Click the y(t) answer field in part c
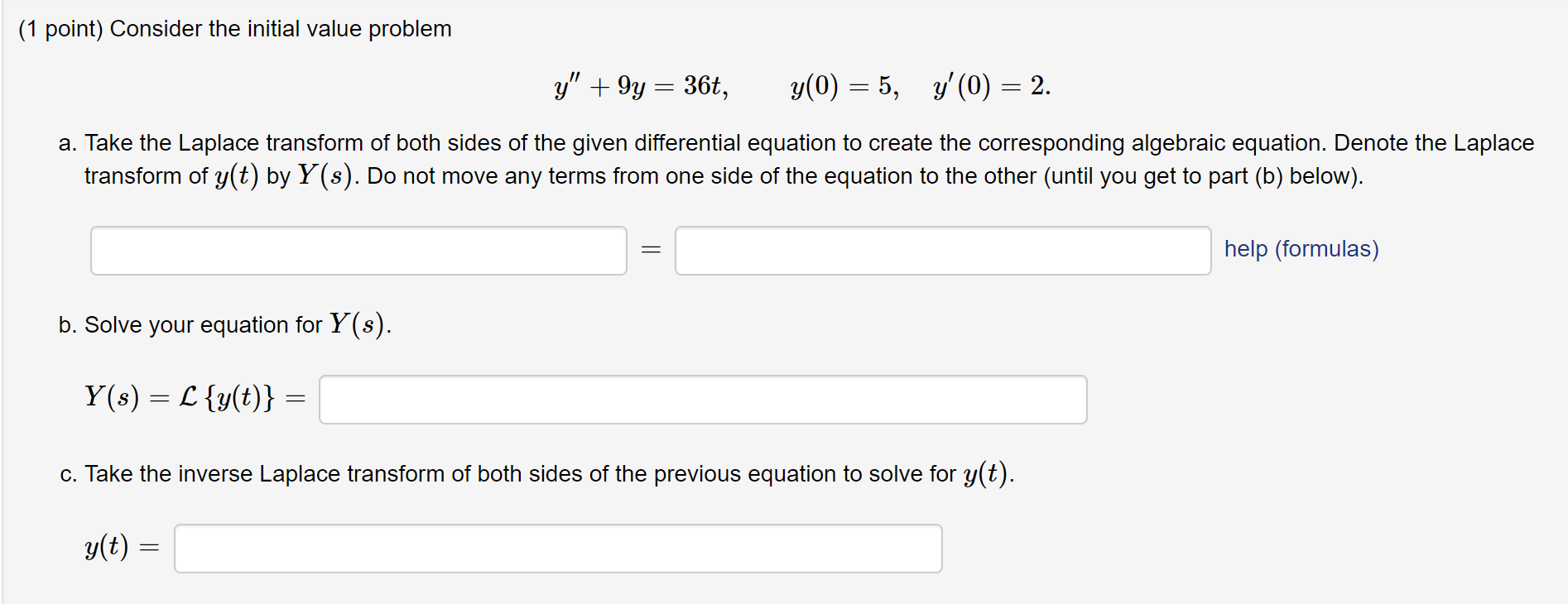This screenshot has height=604, width=1568. pyautogui.click(x=559, y=548)
